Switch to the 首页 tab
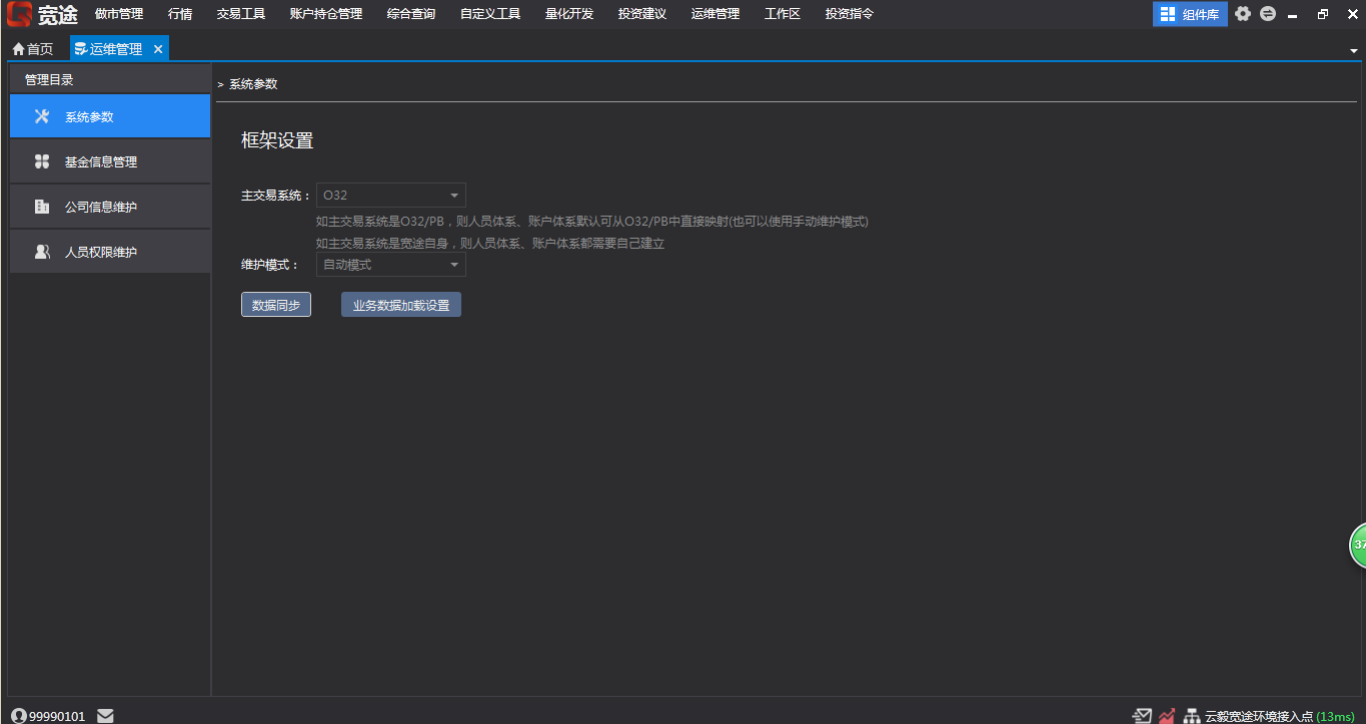This screenshot has height=724, width=1366. point(33,49)
